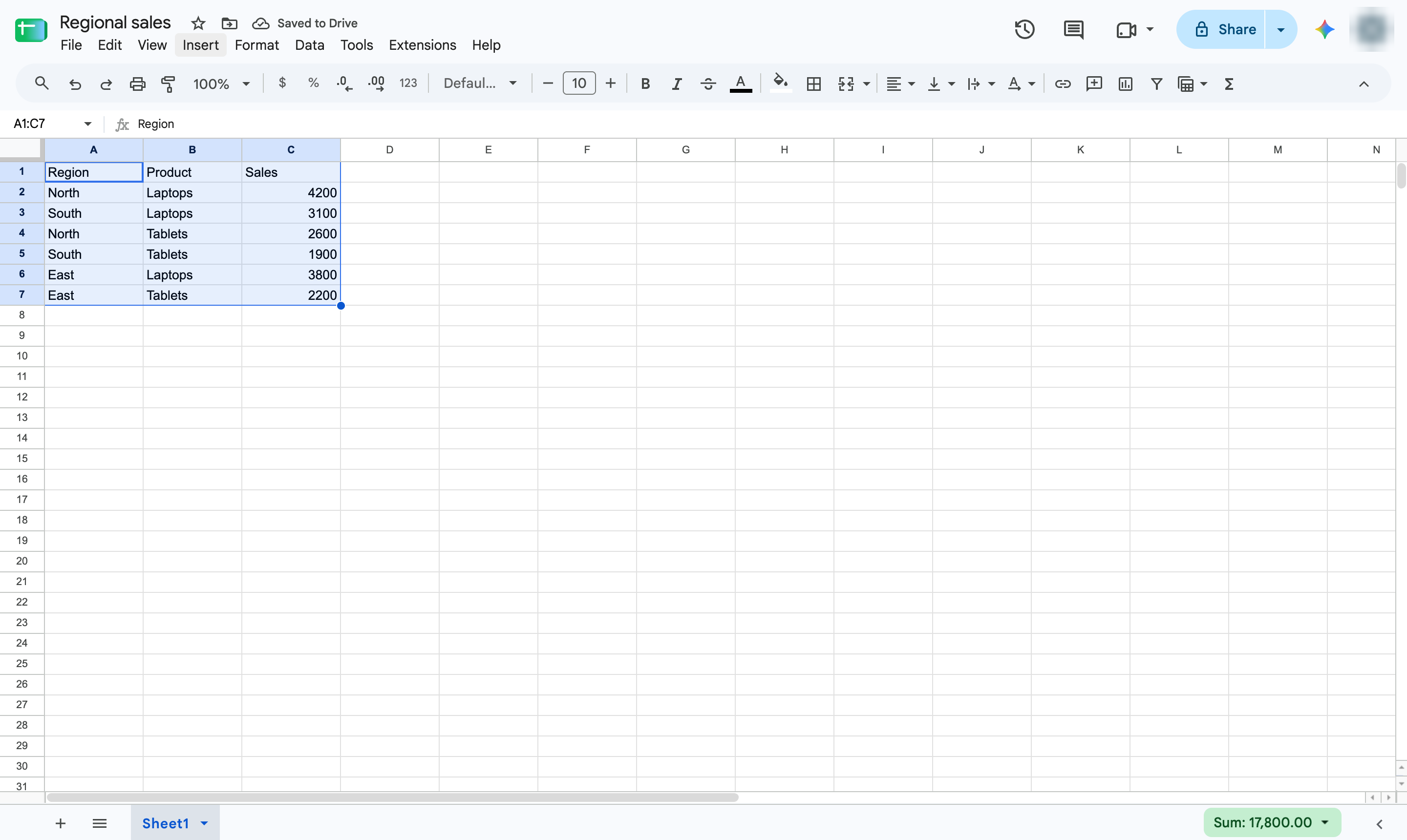Open the Extensions menu
Screen dimensions: 1407x840
(x=423, y=45)
